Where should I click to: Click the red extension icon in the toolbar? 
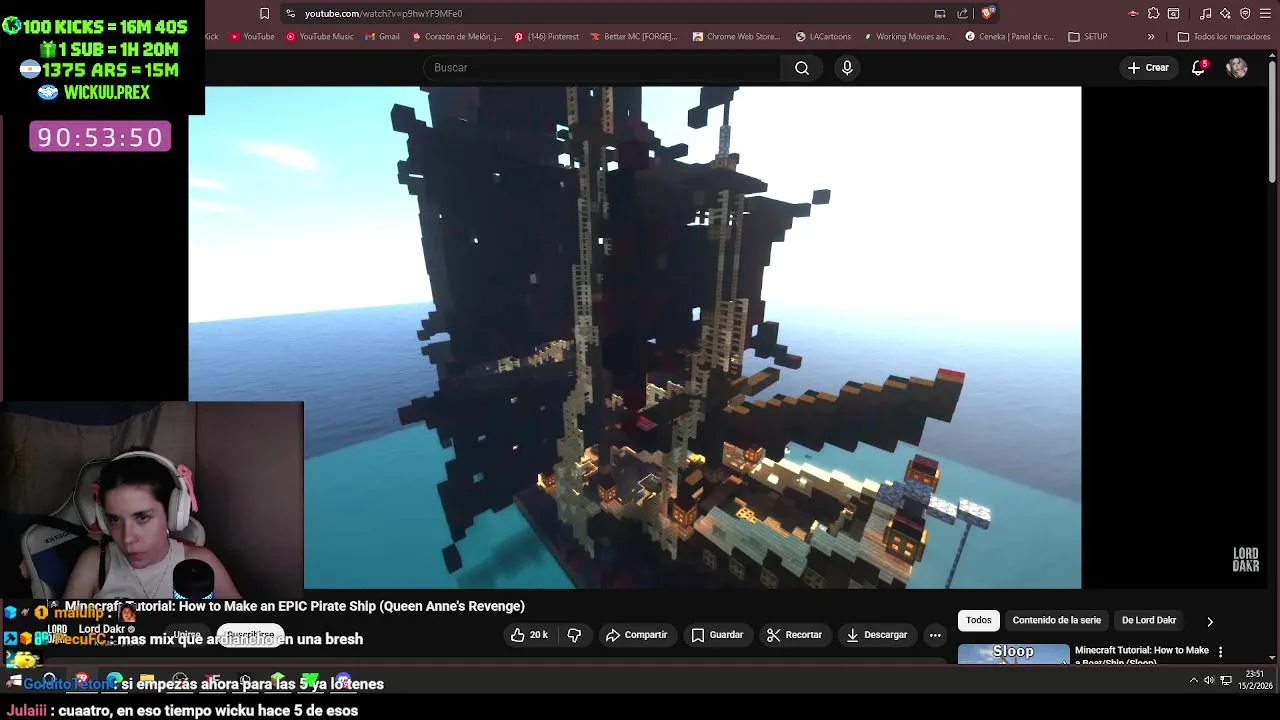pyautogui.click(x=1133, y=13)
